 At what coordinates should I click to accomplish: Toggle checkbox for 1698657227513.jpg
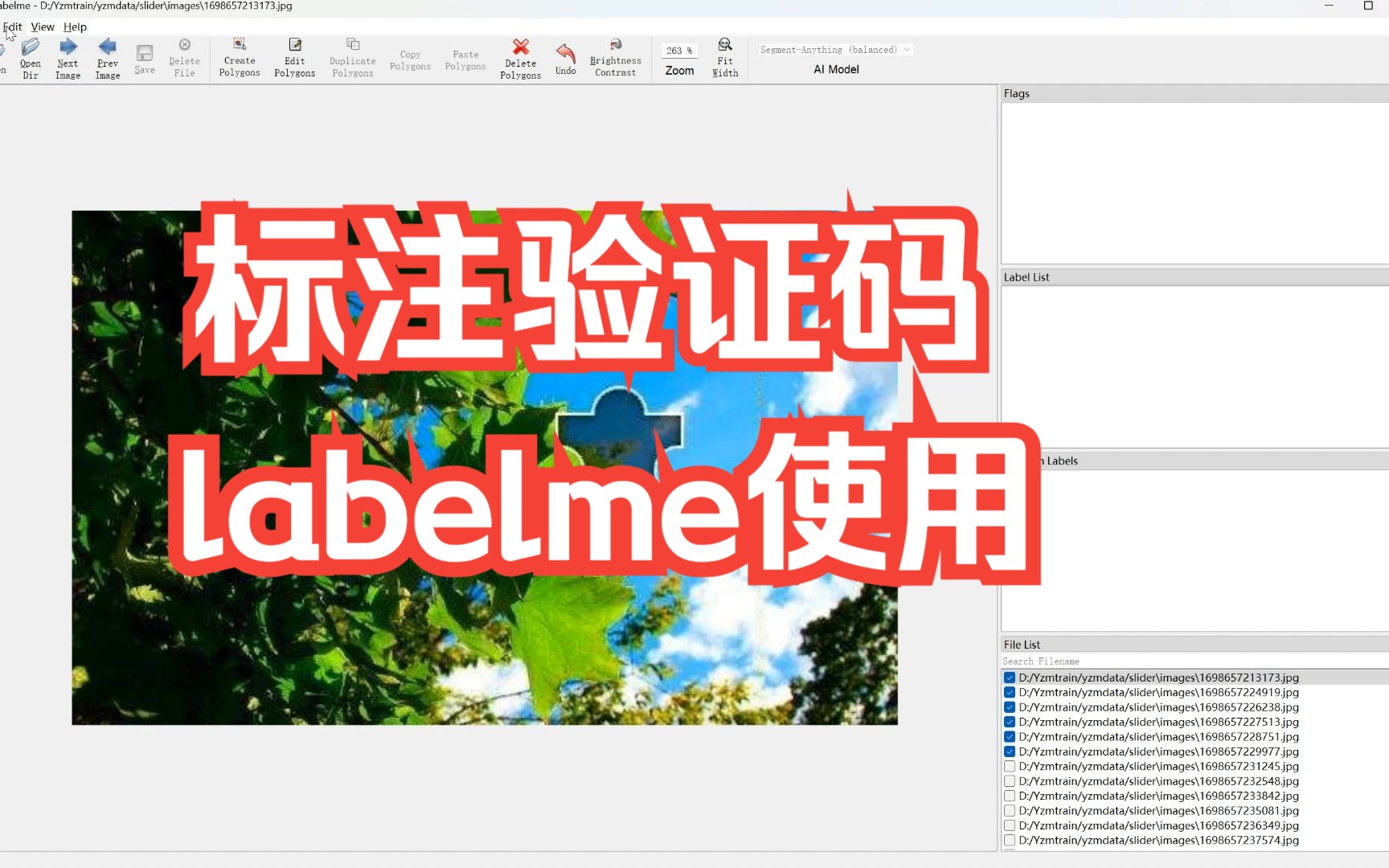1010,722
